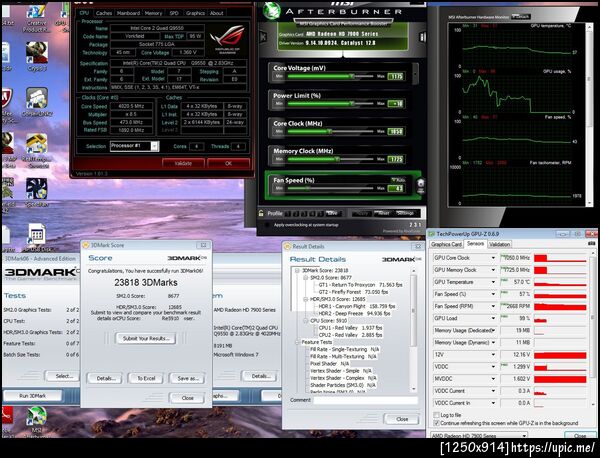600x458 pixels.
Task: Enable Apply overclocking at system startup
Action: point(267,225)
